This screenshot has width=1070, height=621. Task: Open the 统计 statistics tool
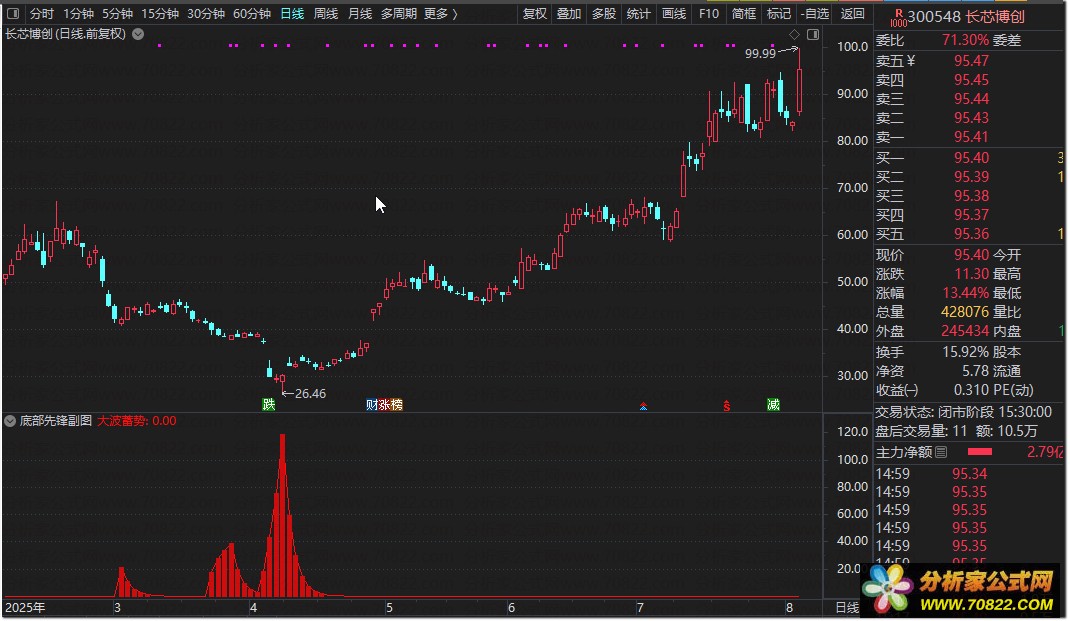[x=638, y=14]
